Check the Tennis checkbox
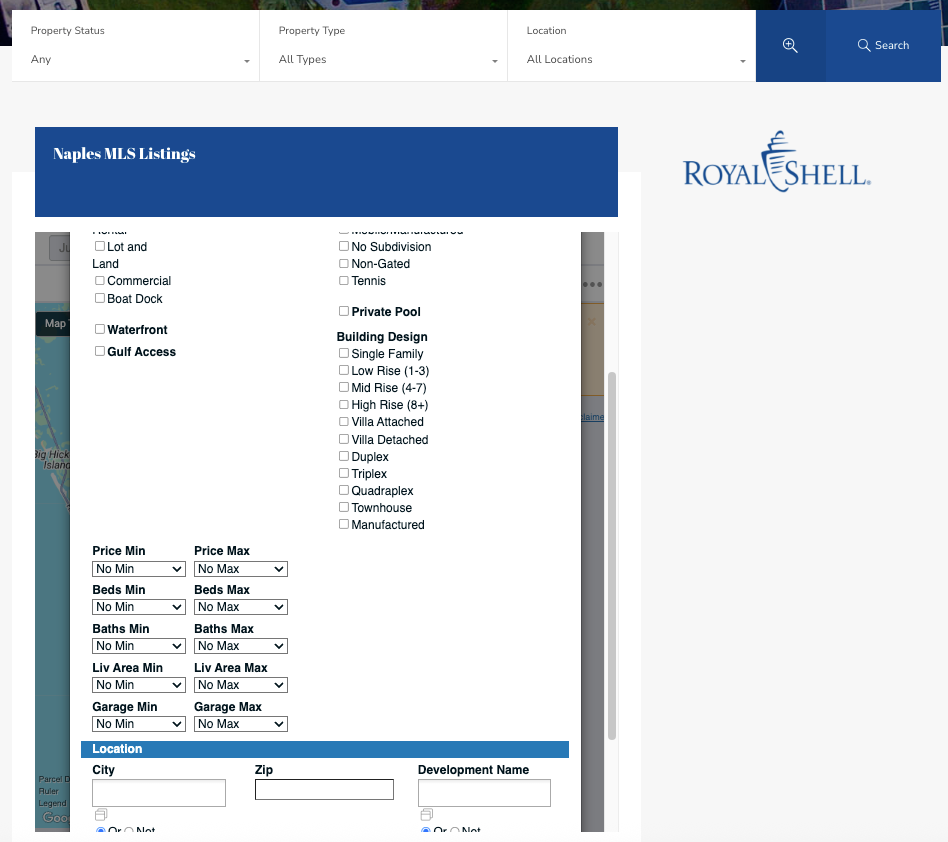The width and height of the screenshot is (948, 842). (x=344, y=280)
